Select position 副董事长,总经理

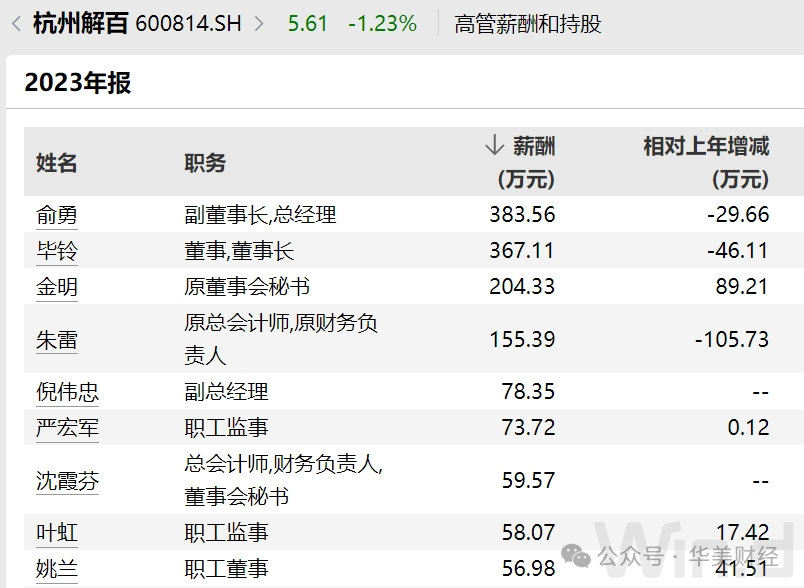(260, 215)
